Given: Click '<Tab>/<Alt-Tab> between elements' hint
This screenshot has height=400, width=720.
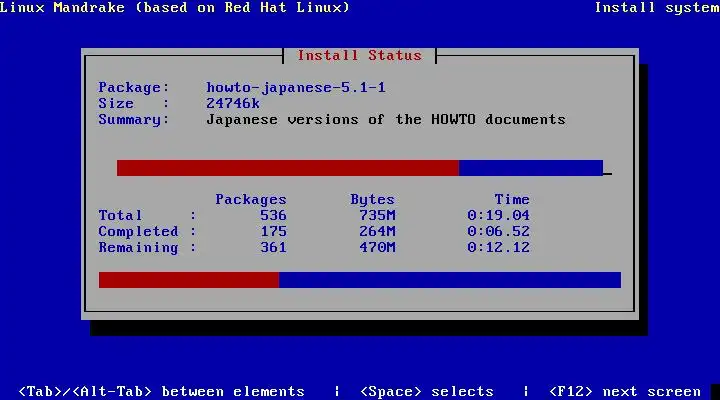Looking at the screenshot, I should [x=161, y=391].
